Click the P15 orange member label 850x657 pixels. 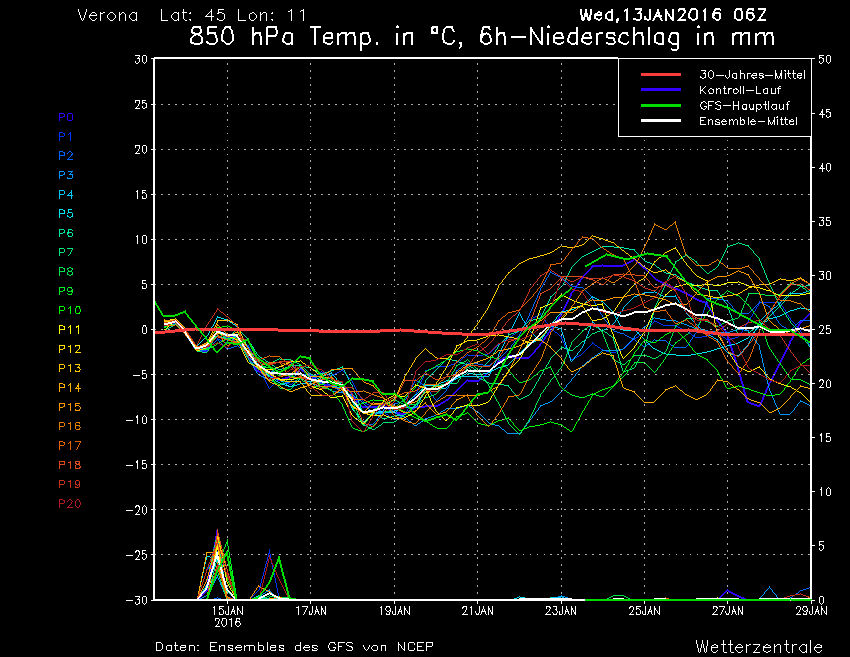[x=69, y=407]
